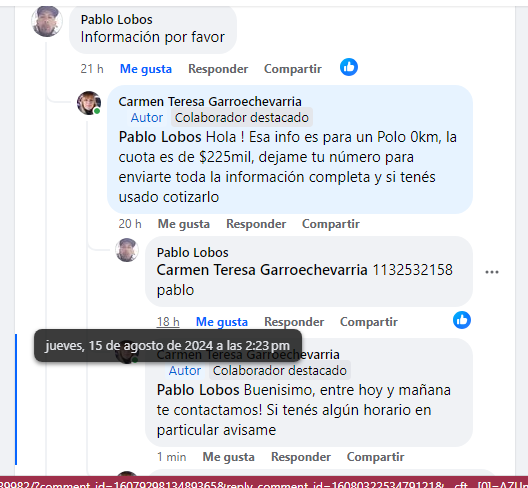Open the '21 h' timestamp on the top comment
The height and width of the screenshot is (488, 528).
tap(92, 69)
